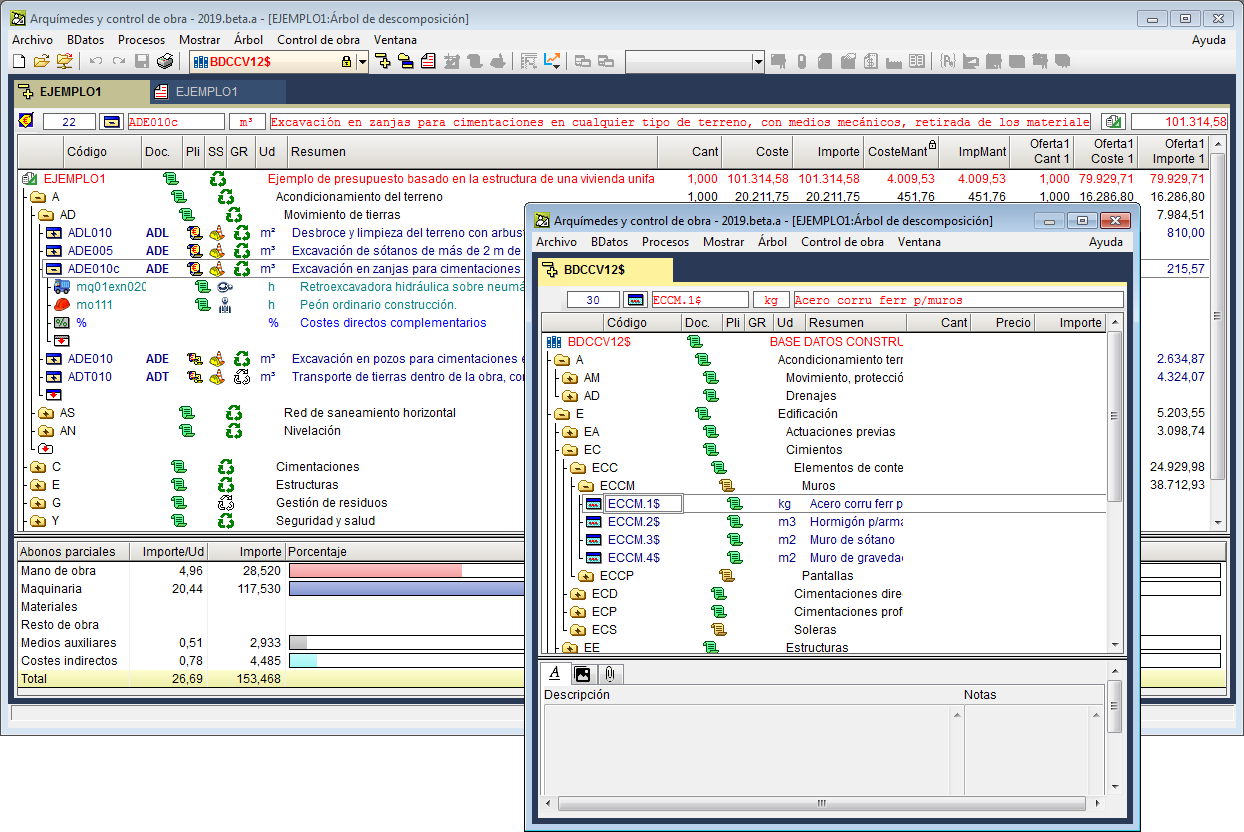Open Mostrar menu in front window

(723, 242)
